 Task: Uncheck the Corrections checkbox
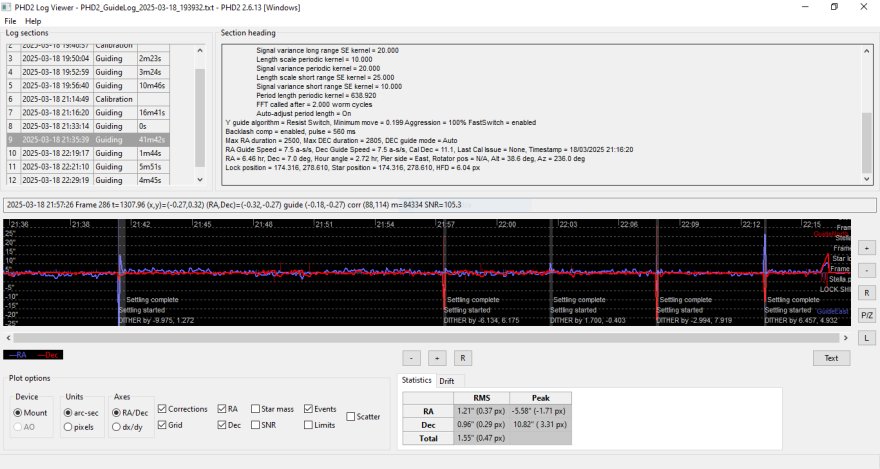click(x=162, y=409)
